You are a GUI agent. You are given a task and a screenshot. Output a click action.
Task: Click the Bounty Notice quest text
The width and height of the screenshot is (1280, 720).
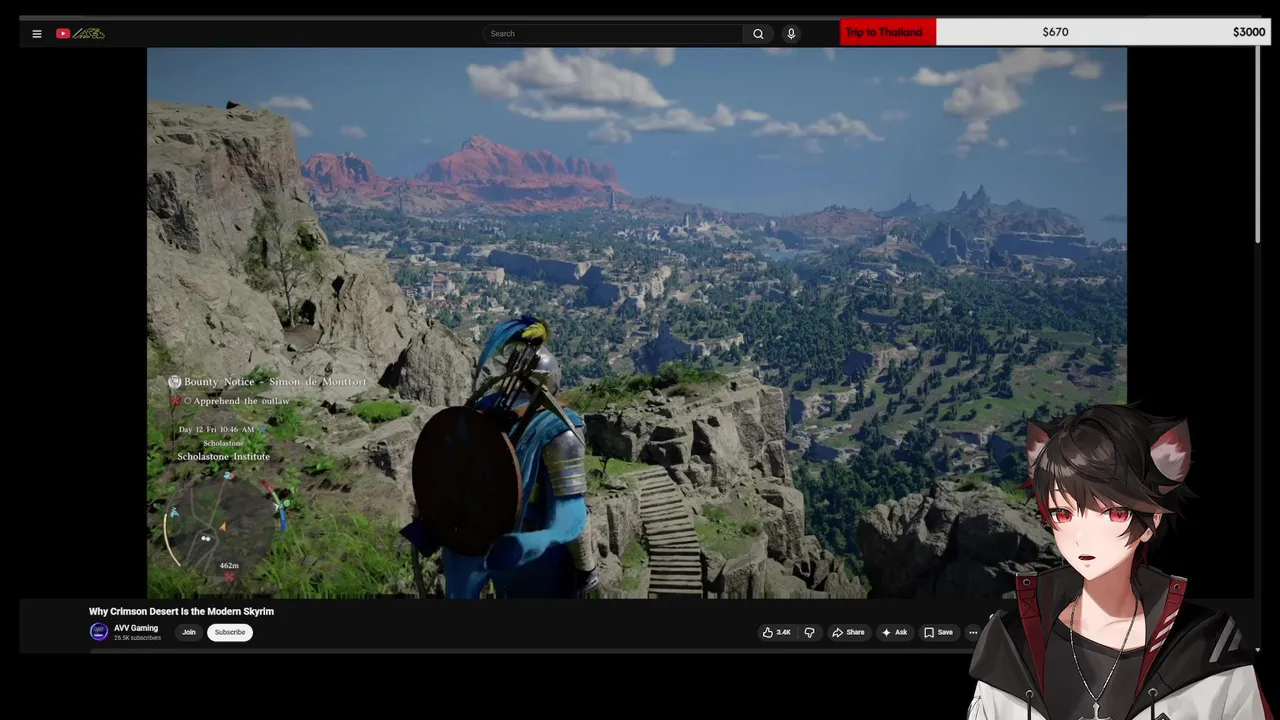275,382
